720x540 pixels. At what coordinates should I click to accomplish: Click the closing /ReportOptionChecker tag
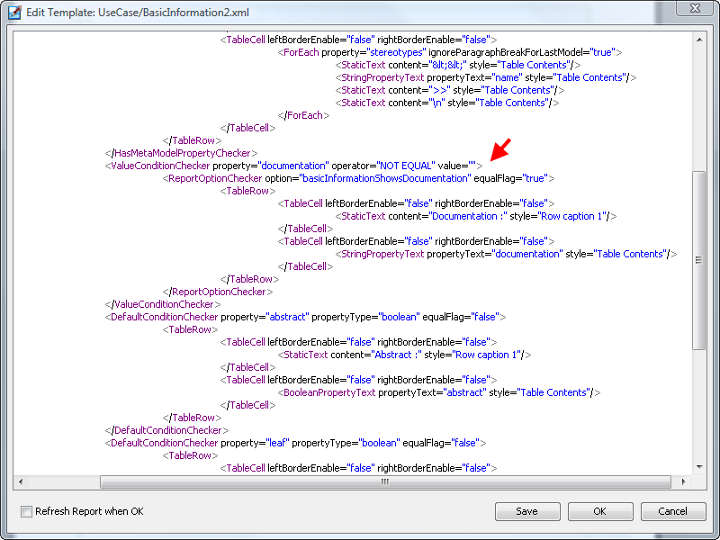pyautogui.click(x=218, y=292)
